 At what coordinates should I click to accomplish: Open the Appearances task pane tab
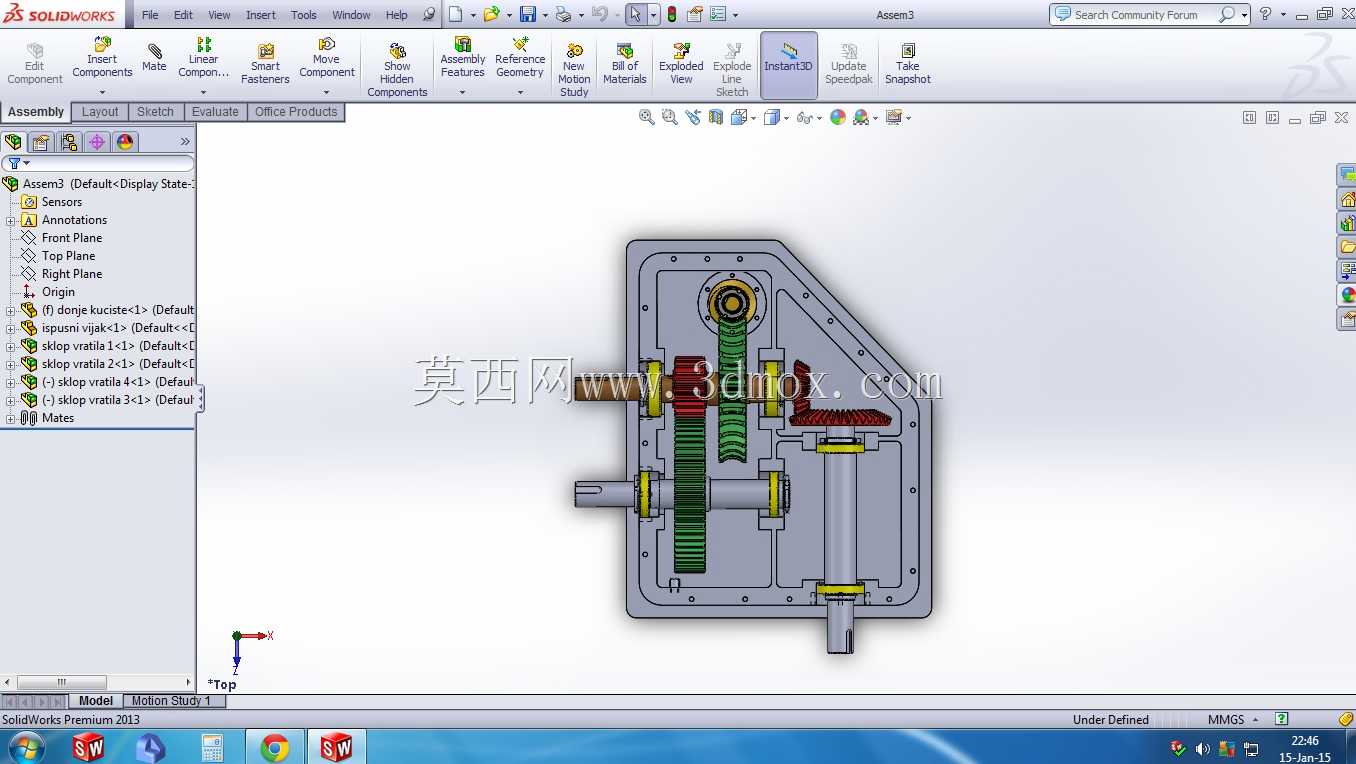point(1347,295)
